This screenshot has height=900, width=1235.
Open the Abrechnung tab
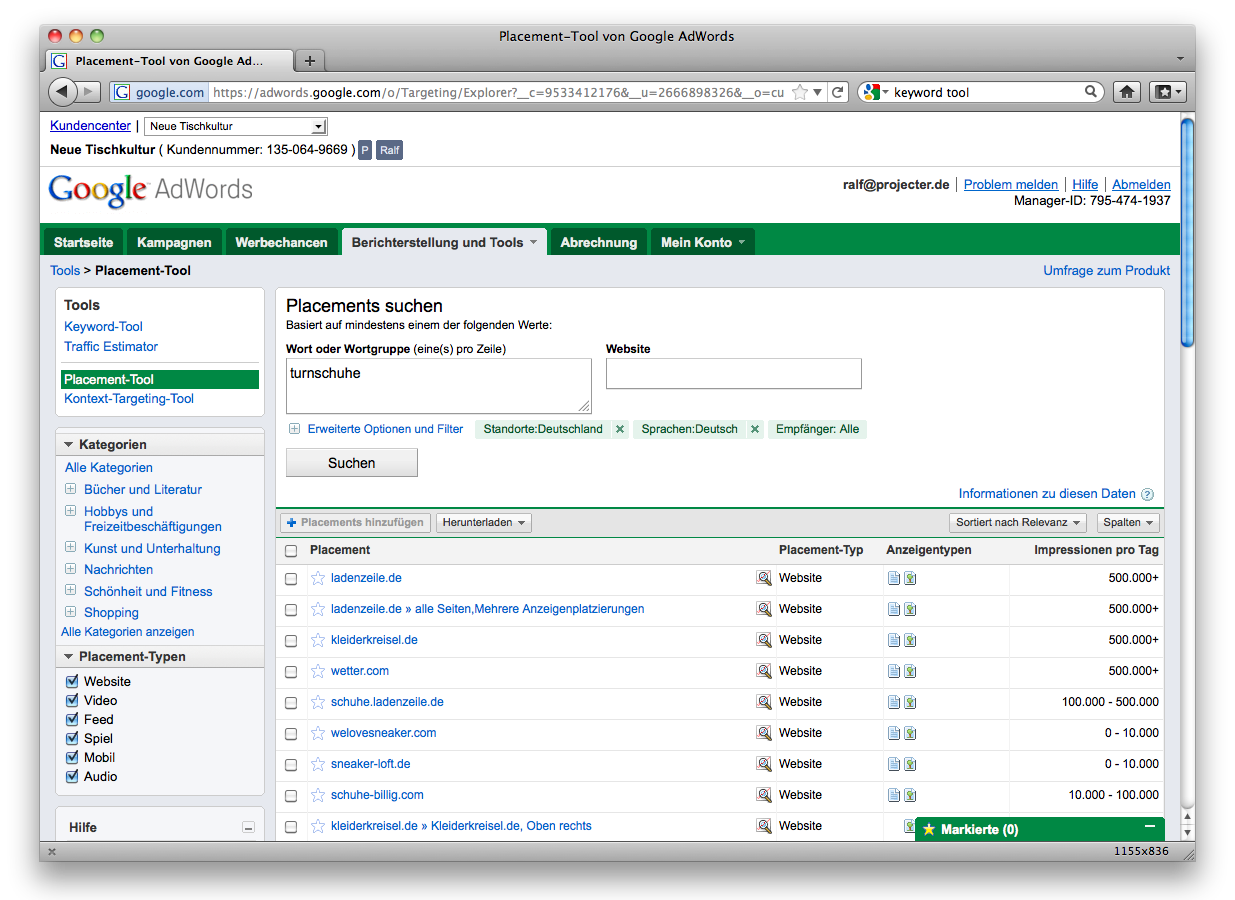(599, 242)
